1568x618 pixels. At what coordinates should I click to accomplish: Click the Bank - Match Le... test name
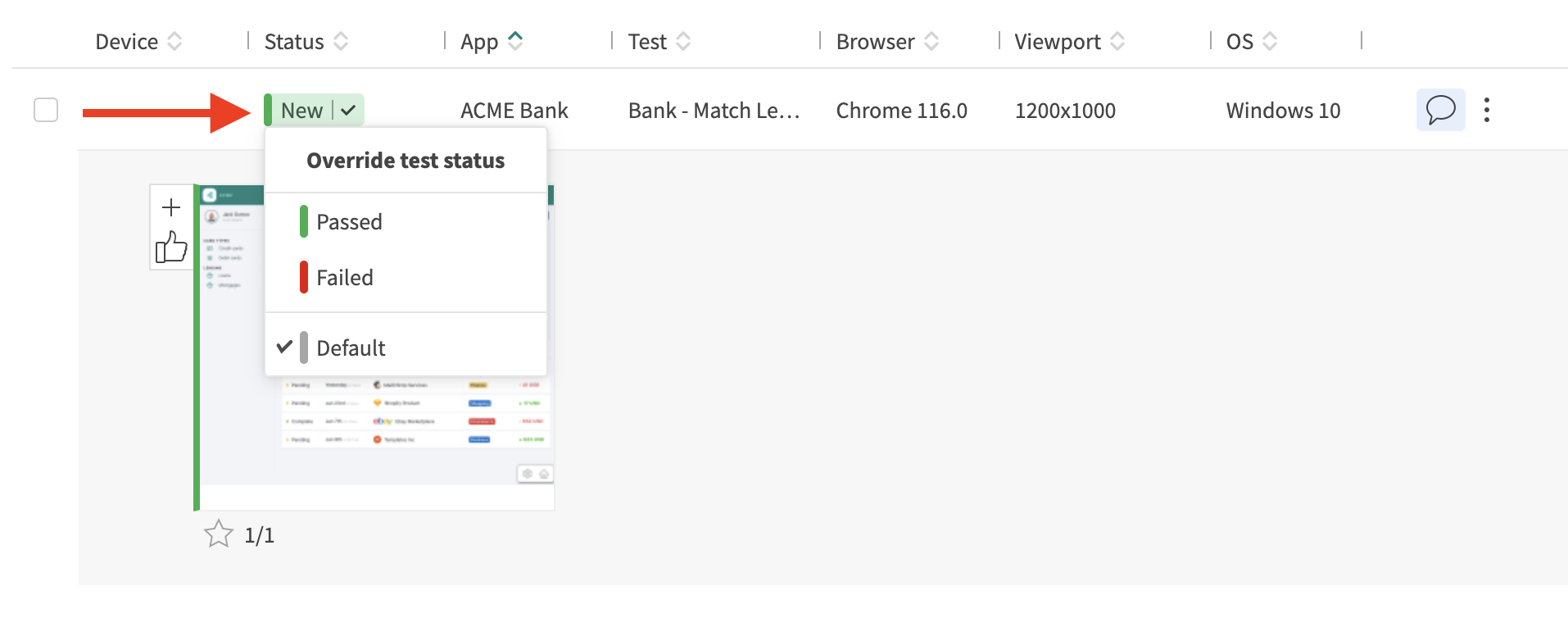point(713,111)
